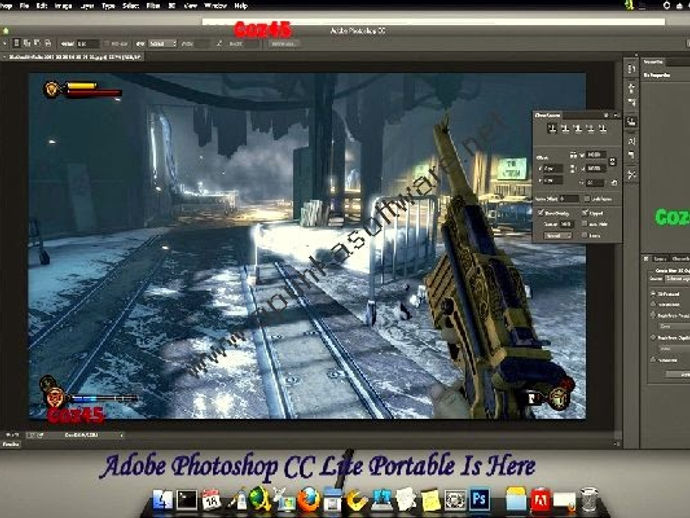Viewport: 690px width, 518px height.
Task: Toggle the Invert checkbox
Action: point(584,235)
